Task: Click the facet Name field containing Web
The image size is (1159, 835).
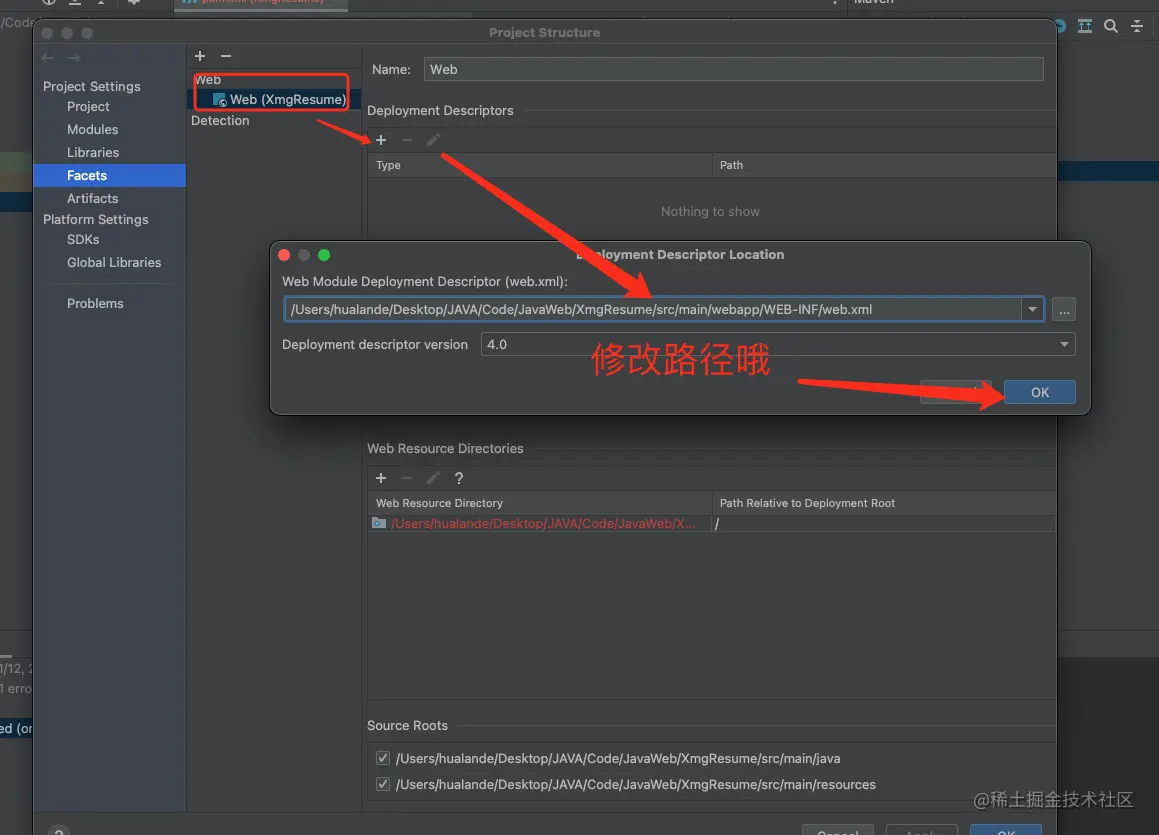Action: (733, 69)
